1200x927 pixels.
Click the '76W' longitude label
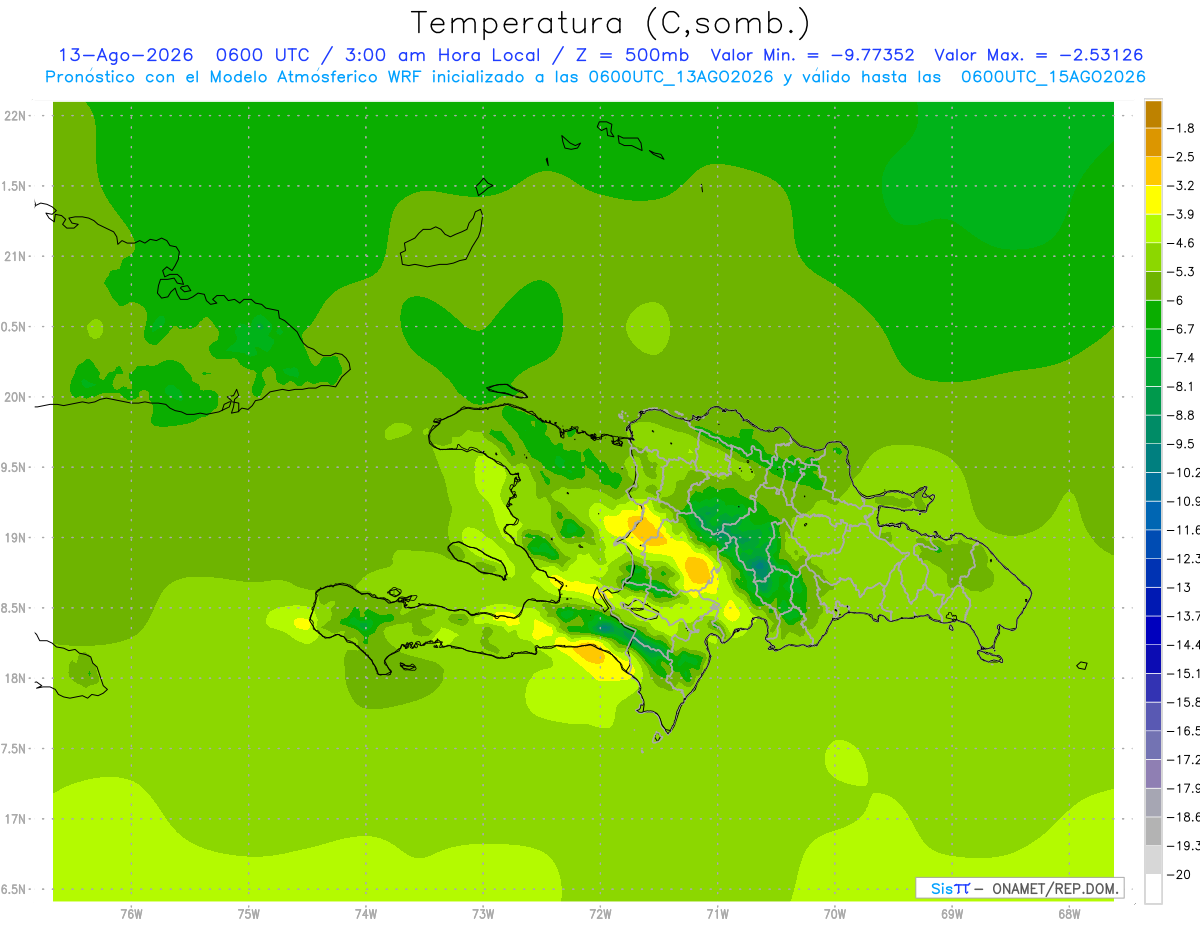click(132, 914)
